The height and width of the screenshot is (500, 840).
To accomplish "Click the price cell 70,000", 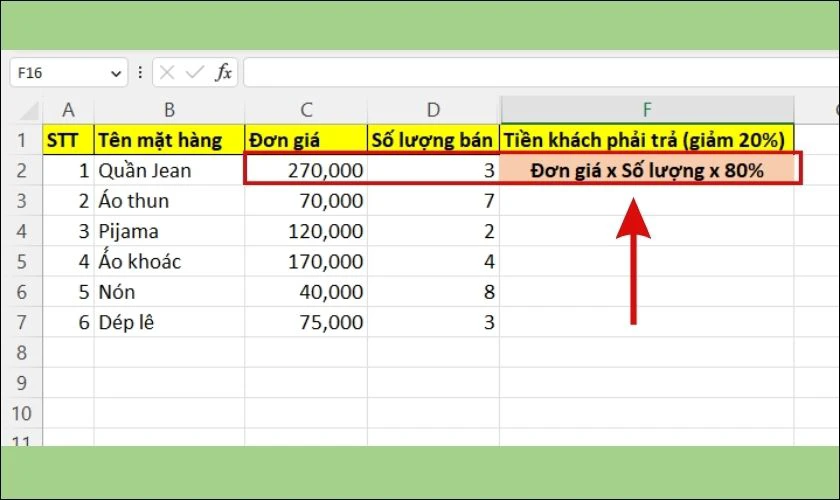I will click(x=306, y=201).
